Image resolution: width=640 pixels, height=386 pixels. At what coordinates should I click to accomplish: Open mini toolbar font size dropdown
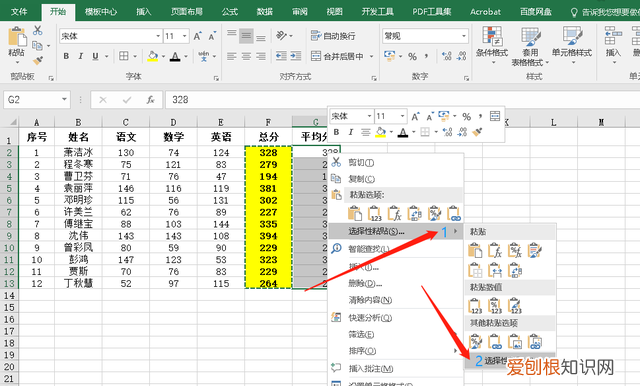[x=402, y=117]
